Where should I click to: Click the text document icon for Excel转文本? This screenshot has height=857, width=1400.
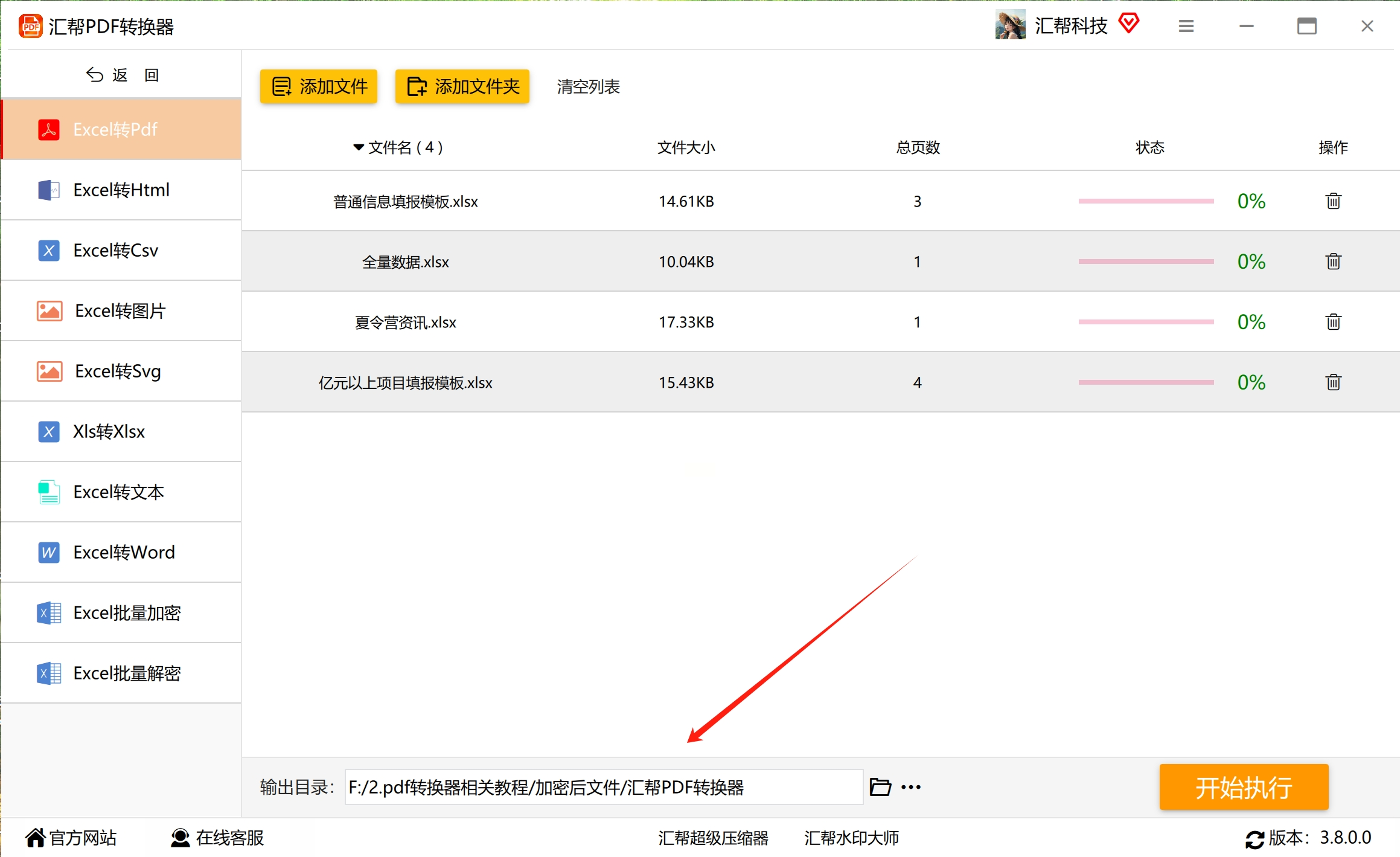(x=49, y=492)
